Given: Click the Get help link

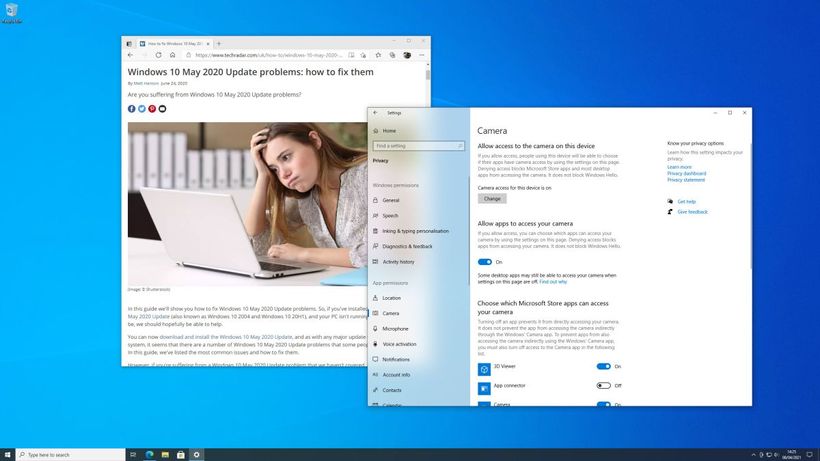Looking at the screenshot, I should click(687, 202).
